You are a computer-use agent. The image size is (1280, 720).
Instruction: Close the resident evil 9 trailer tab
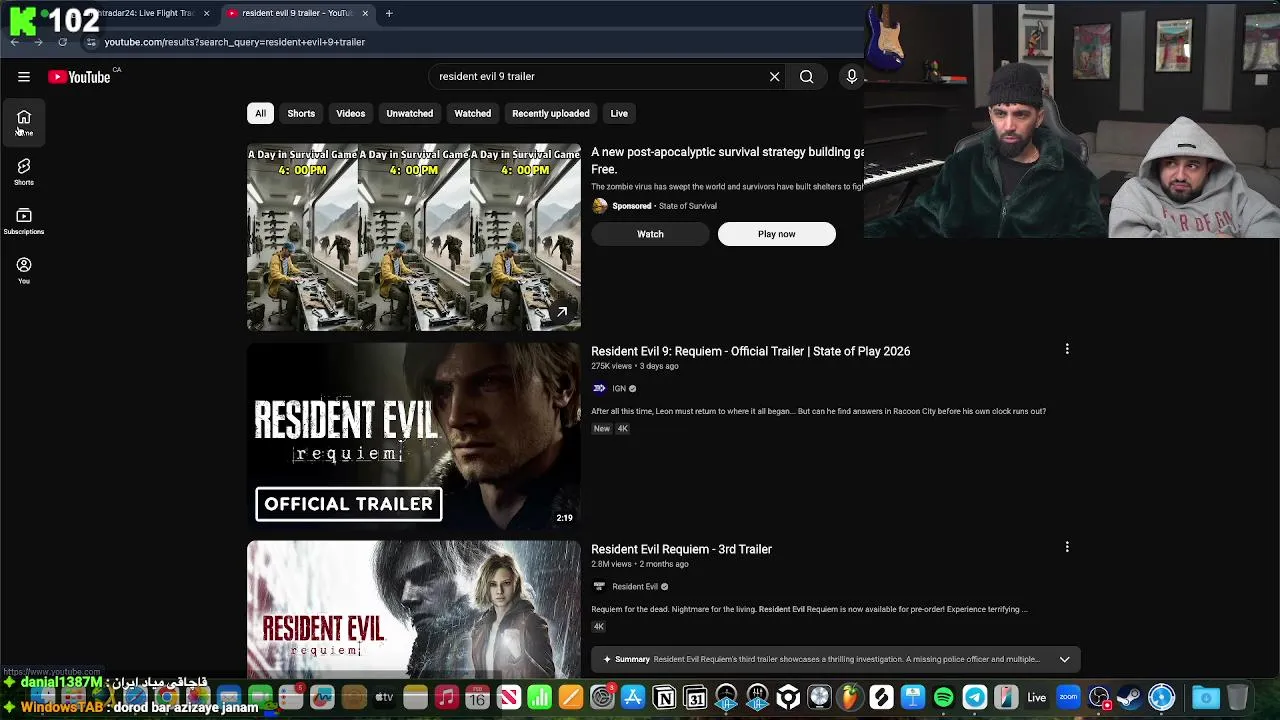365,13
